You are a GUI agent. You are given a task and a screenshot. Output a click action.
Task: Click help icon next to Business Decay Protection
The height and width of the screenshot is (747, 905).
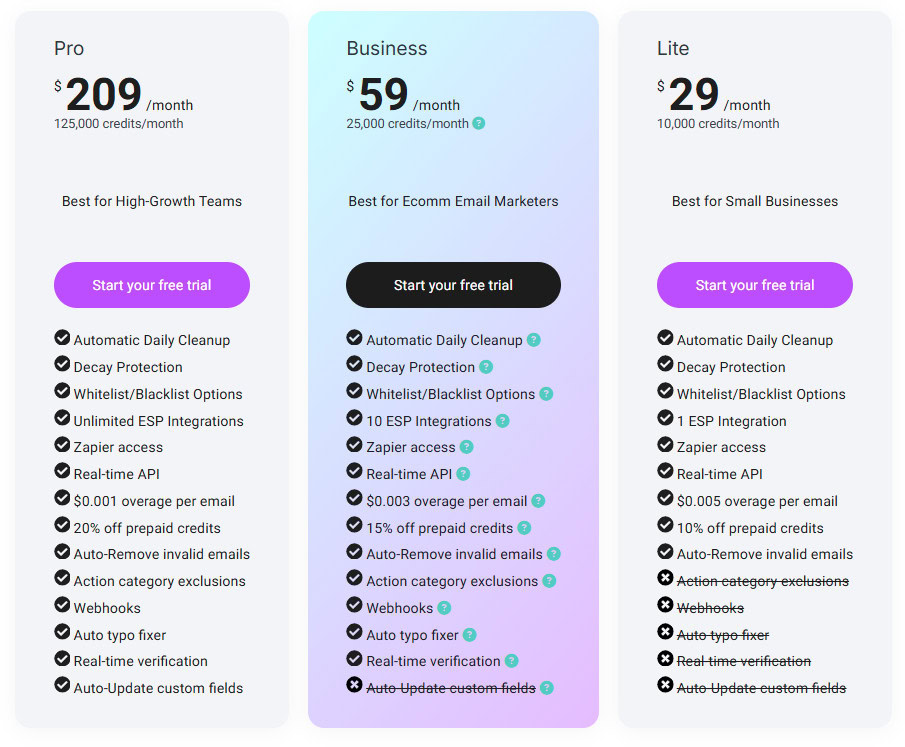pyautogui.click(x=487, y=367)
